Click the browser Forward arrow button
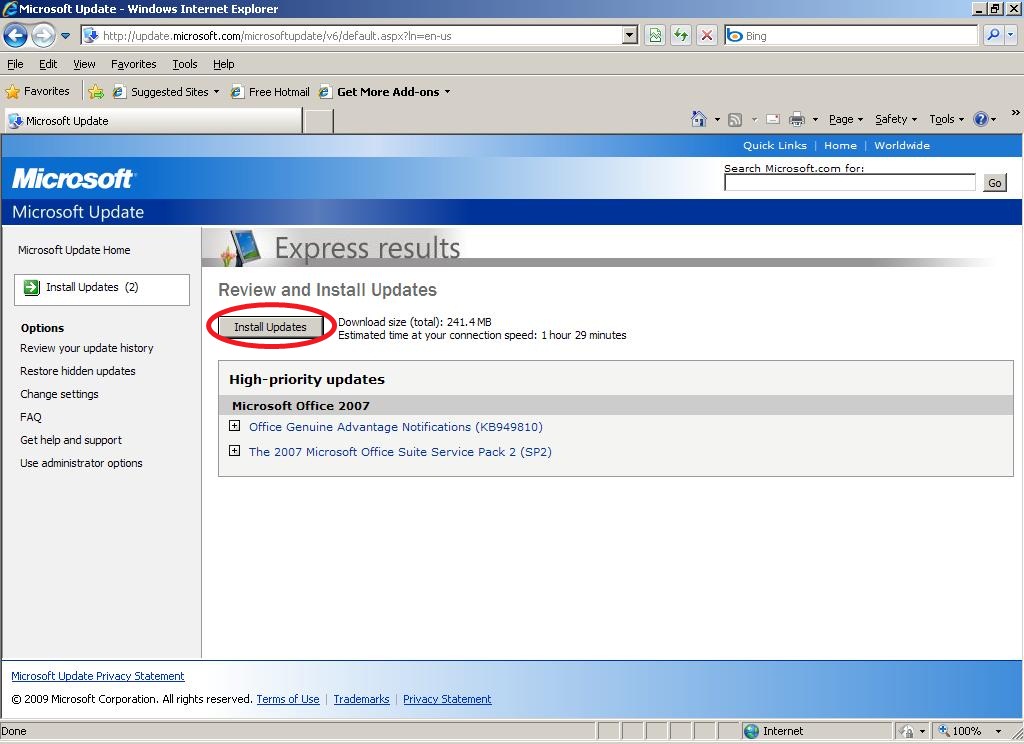This screenshot has width=1024, height=744. pyautogui.click(x=43, y=35)
